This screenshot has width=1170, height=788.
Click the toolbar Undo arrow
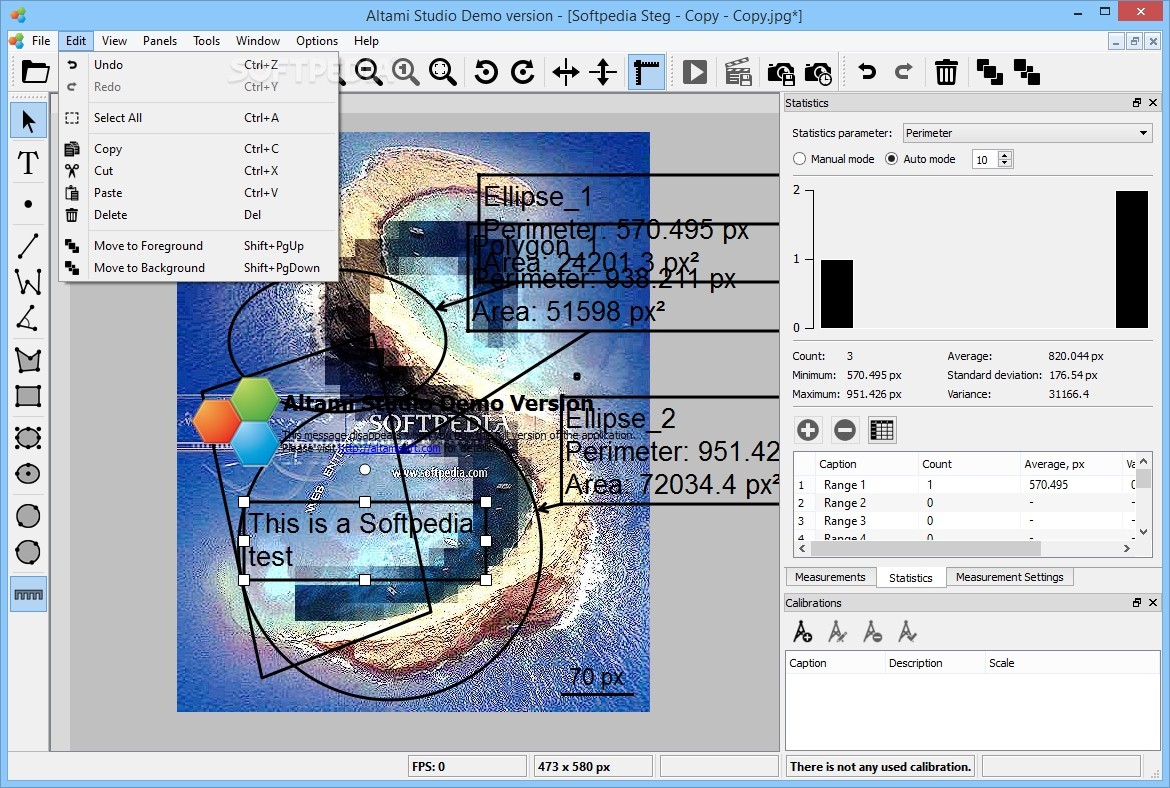(866, 72)
